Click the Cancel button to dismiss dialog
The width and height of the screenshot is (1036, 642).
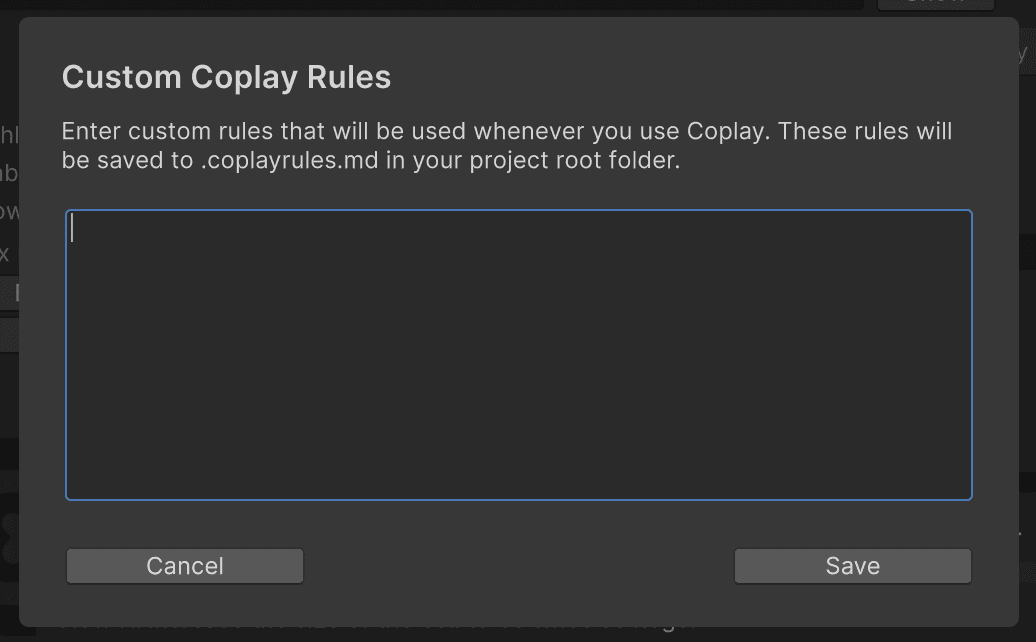pos(184,565)
